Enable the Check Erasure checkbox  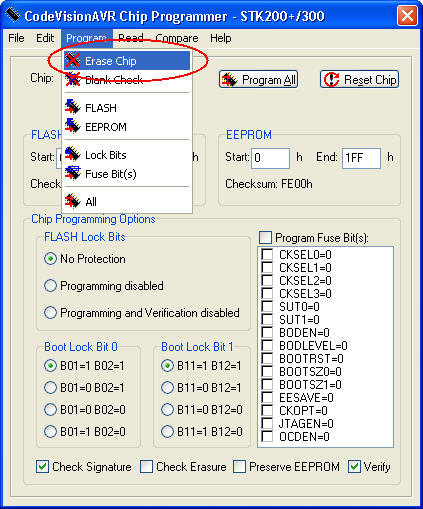pyautogui.click(x=146, y=467)
